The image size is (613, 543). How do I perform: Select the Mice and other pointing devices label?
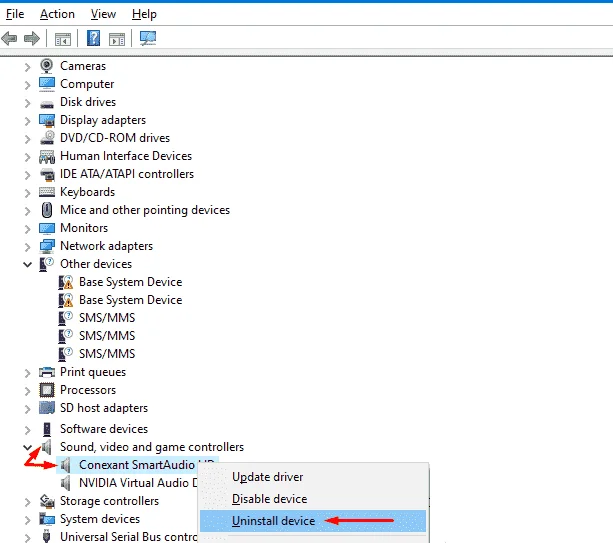pyautogui.click(x=145, y=210)
